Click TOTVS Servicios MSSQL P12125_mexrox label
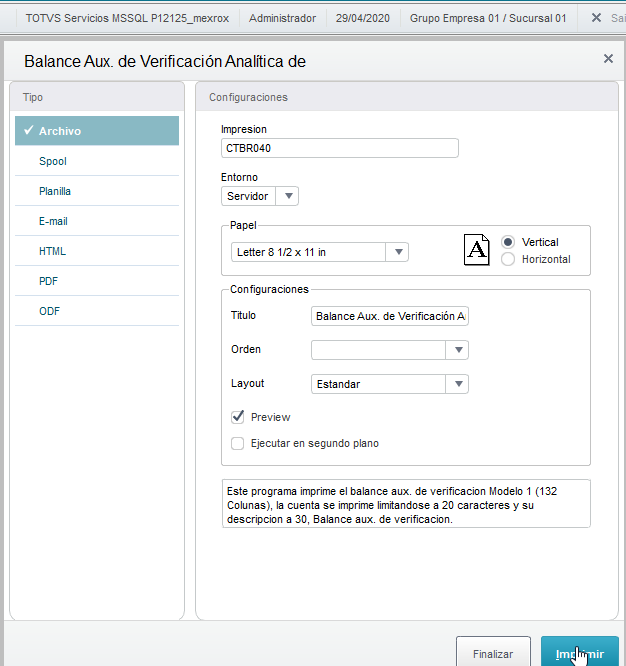626x666 pixels. point(127,18)
